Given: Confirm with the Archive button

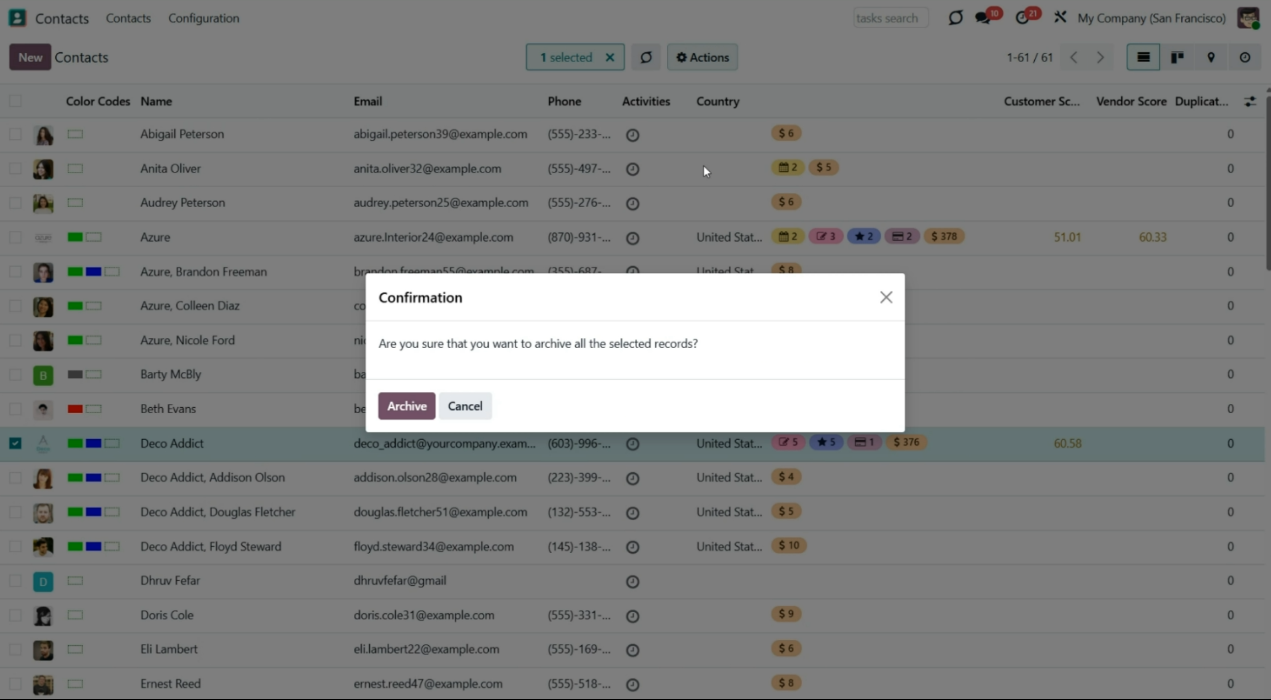Looking at the screenshot, I should click(406, 406).
